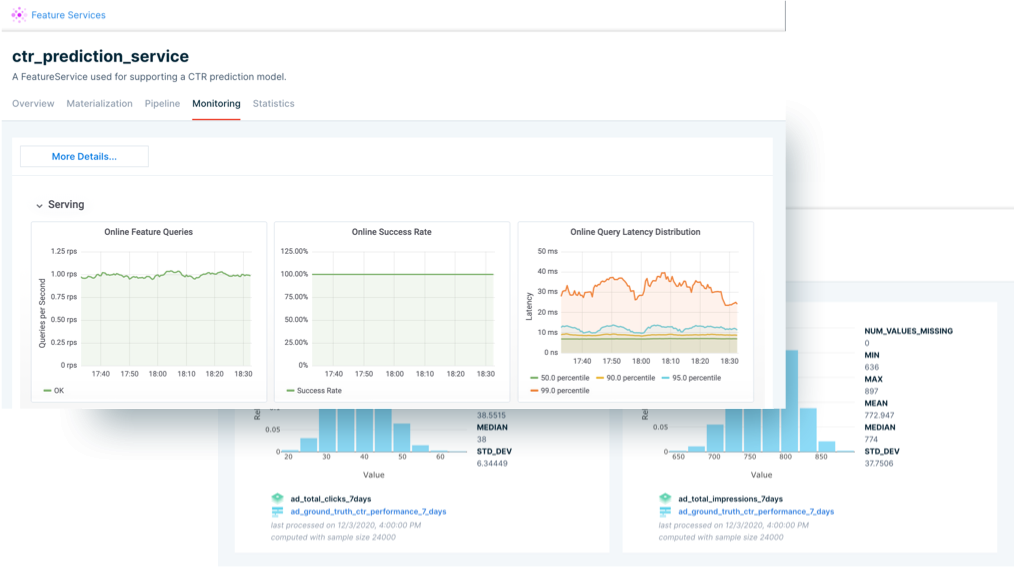1014x568 pixels.
Task: Click the NUM_VALUES_MISSING statistic label
Action: (908, 331)
